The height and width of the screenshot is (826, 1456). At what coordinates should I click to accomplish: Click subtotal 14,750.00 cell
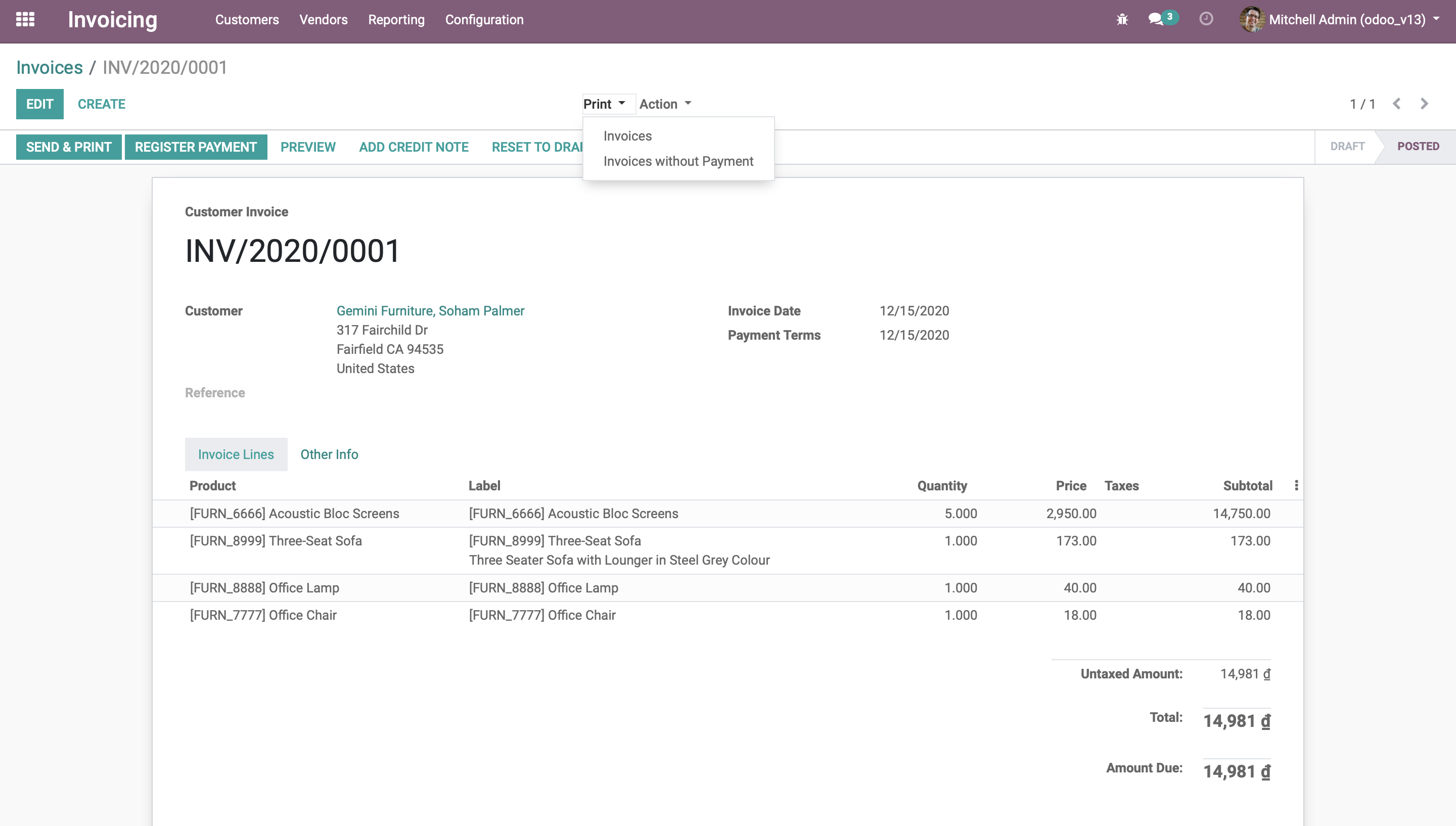click(x=1241, y=514)
